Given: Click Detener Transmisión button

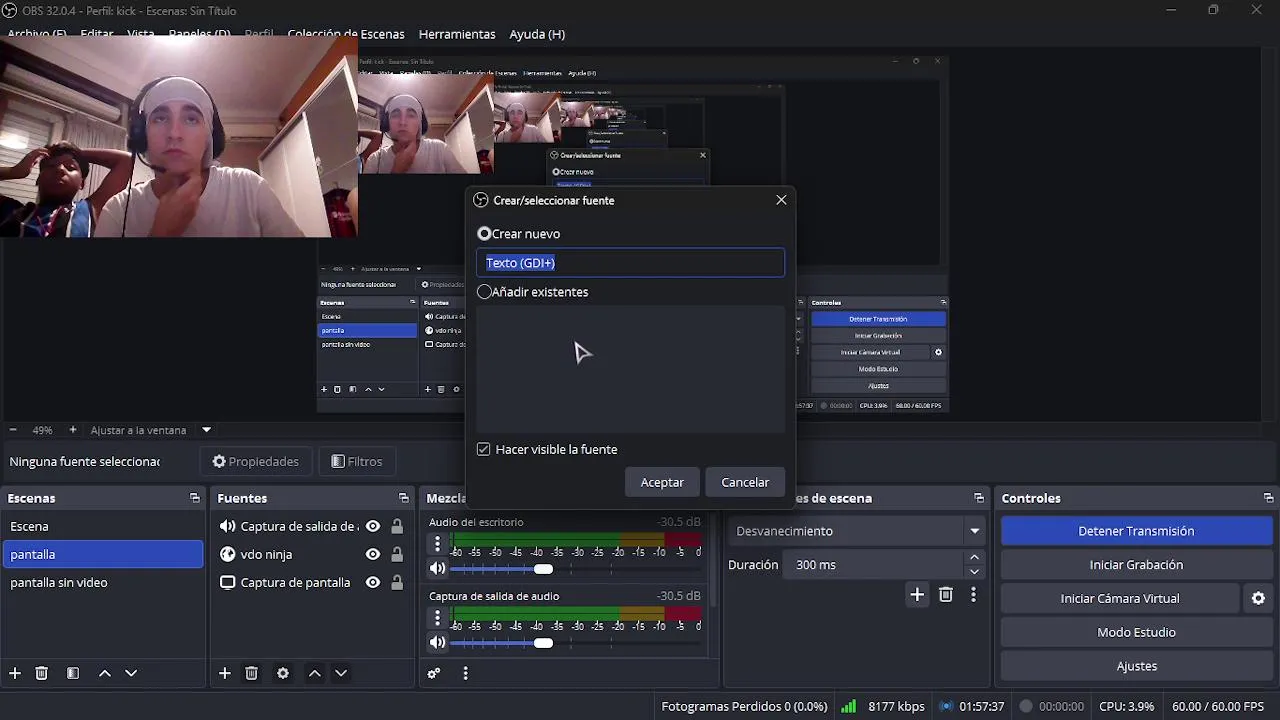Looking at the screenshot, I should pos(1136,531).
